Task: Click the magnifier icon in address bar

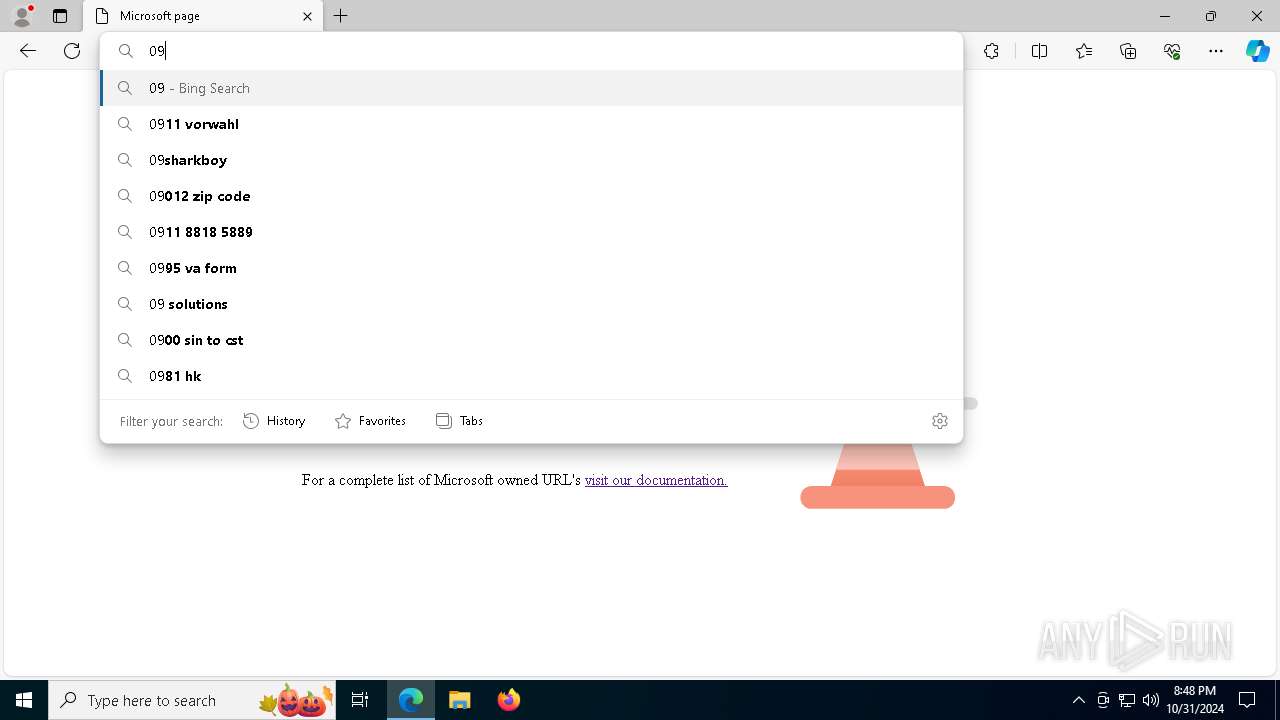Action: tap(126, 51)
